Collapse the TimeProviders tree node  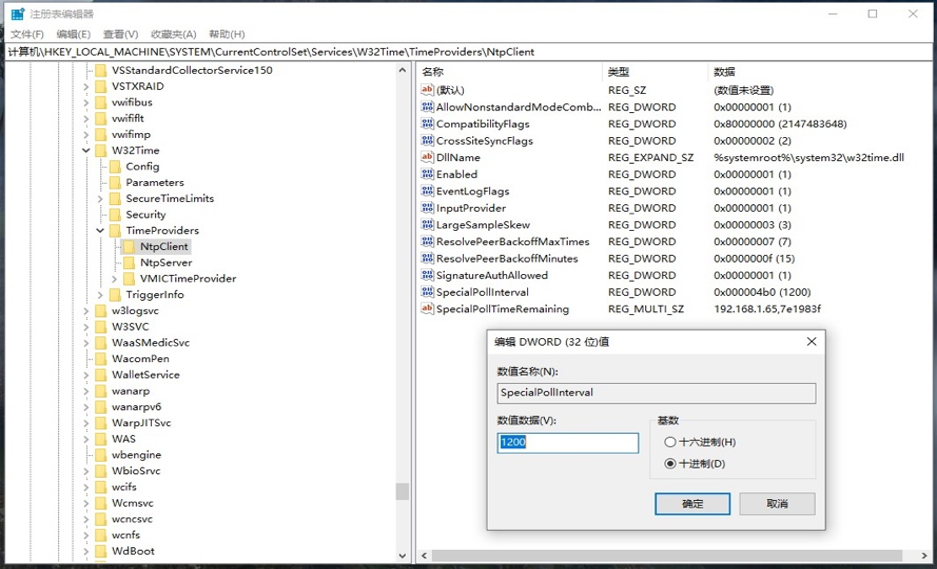pyautogui.click(x=100, y=231)
